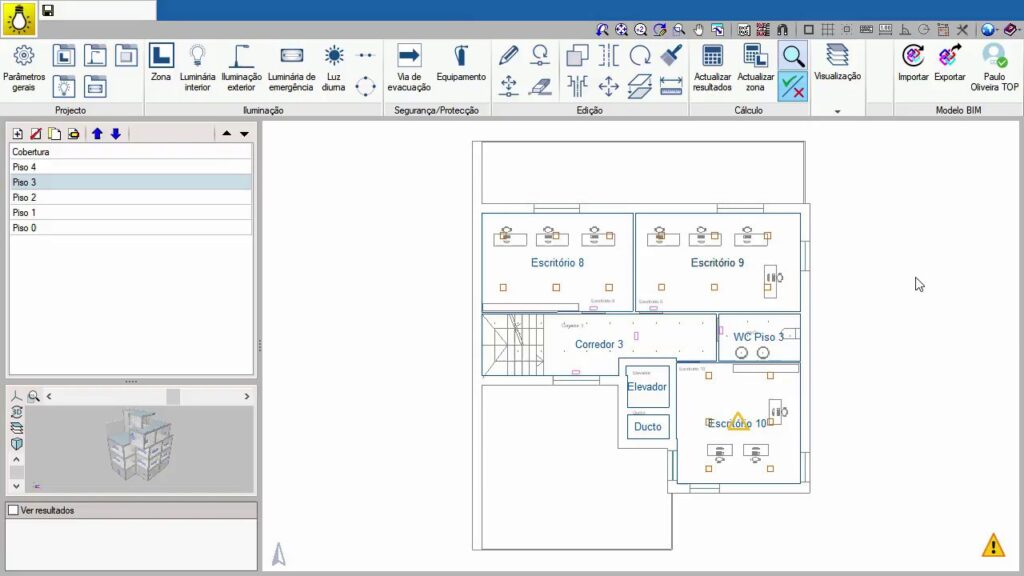Toggle the magnifier button in Cálculo

(x=793, y=56)
